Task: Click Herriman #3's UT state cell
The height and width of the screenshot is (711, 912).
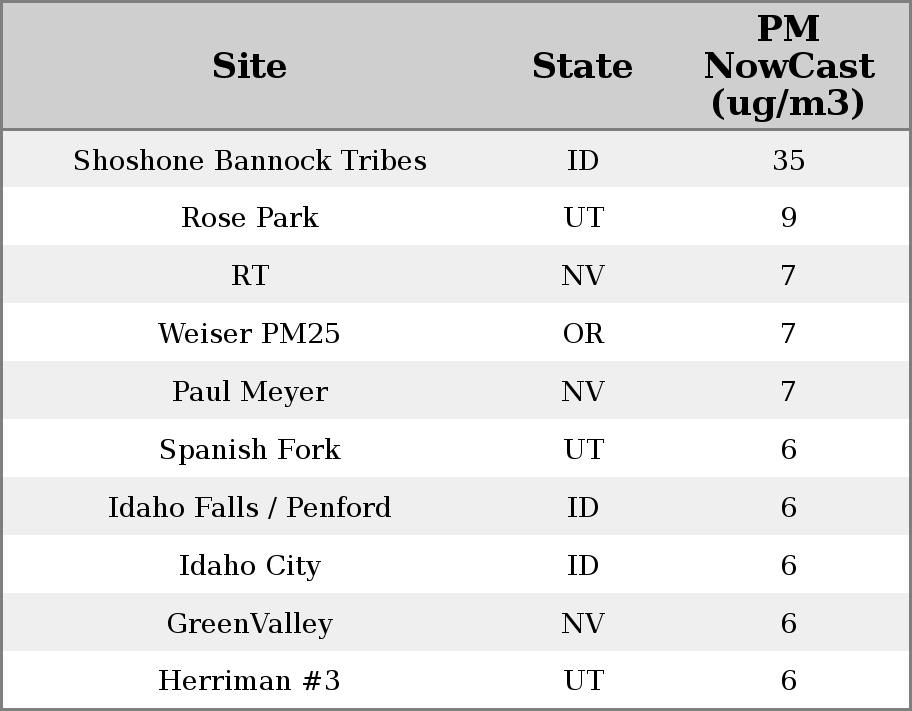Action: point(582,681)
